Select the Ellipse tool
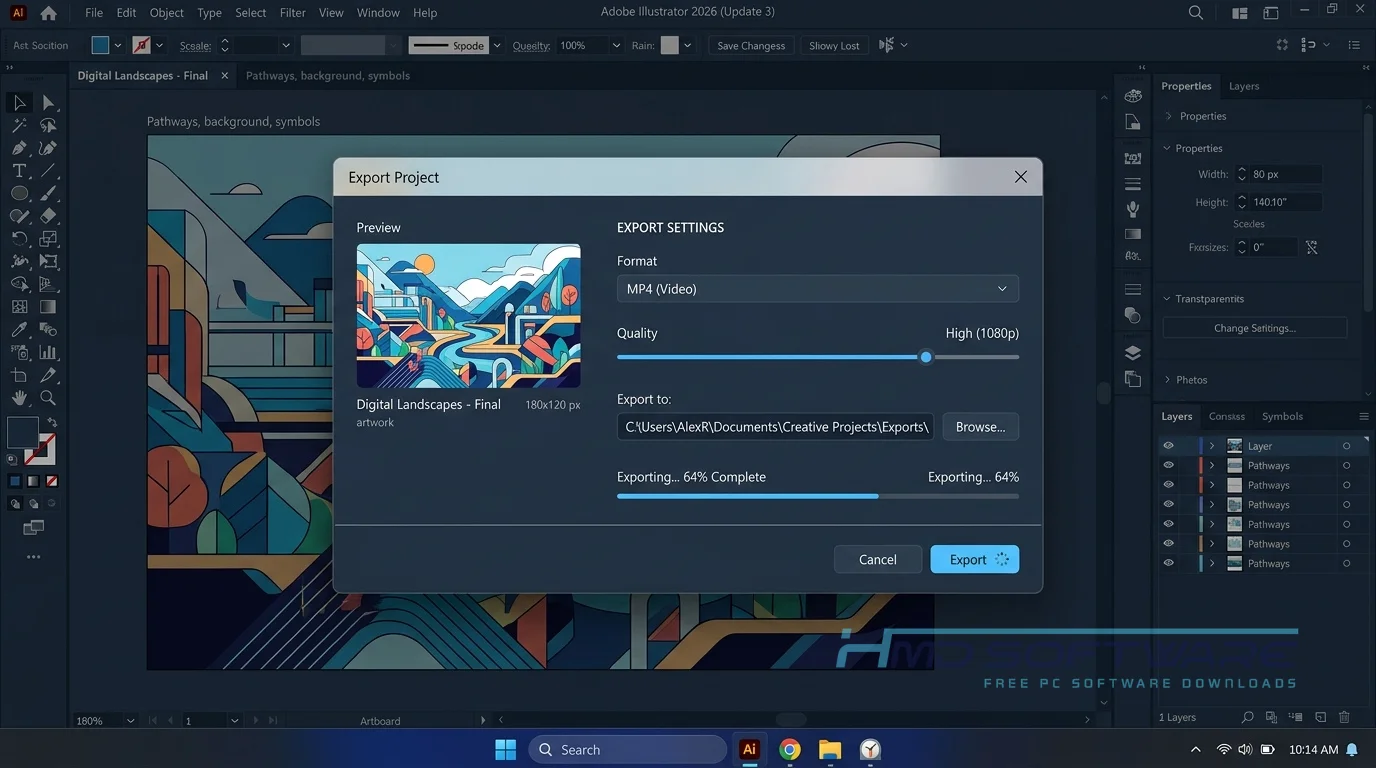The width and height of the screenshot is (1376, 768). tap(19, 193)
